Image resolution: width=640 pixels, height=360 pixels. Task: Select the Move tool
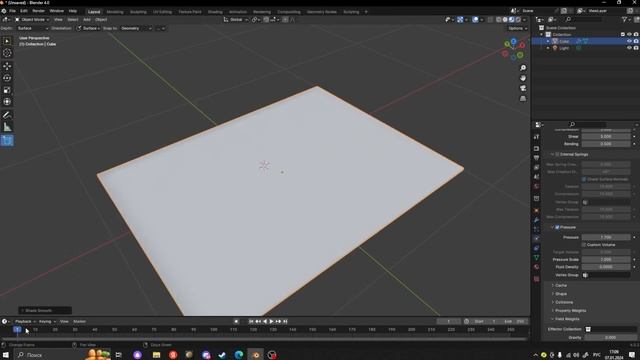pyautogui.click(x=7, y=66)
